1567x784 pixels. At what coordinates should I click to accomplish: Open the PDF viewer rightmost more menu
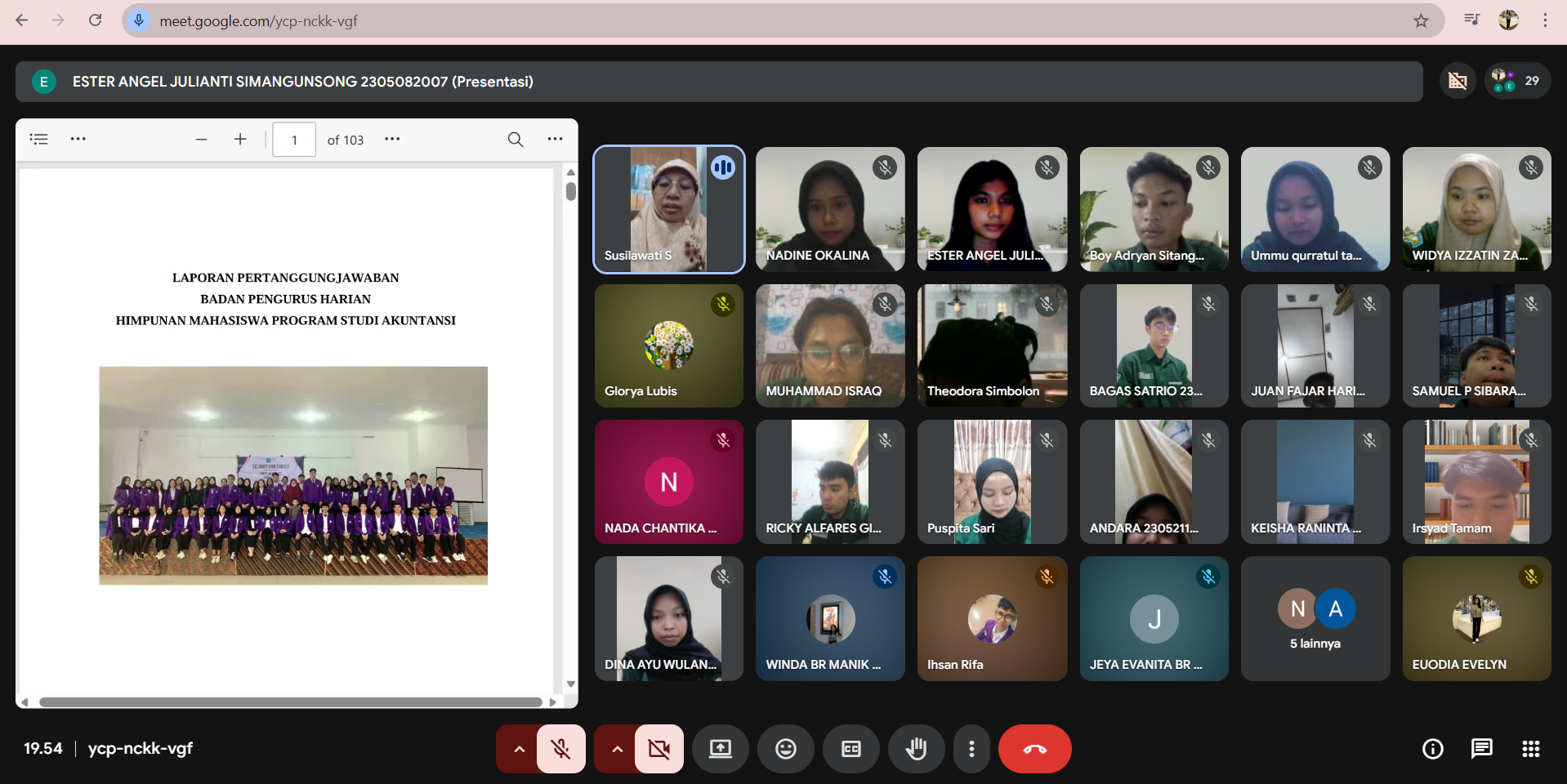click(x=556, y=140)
